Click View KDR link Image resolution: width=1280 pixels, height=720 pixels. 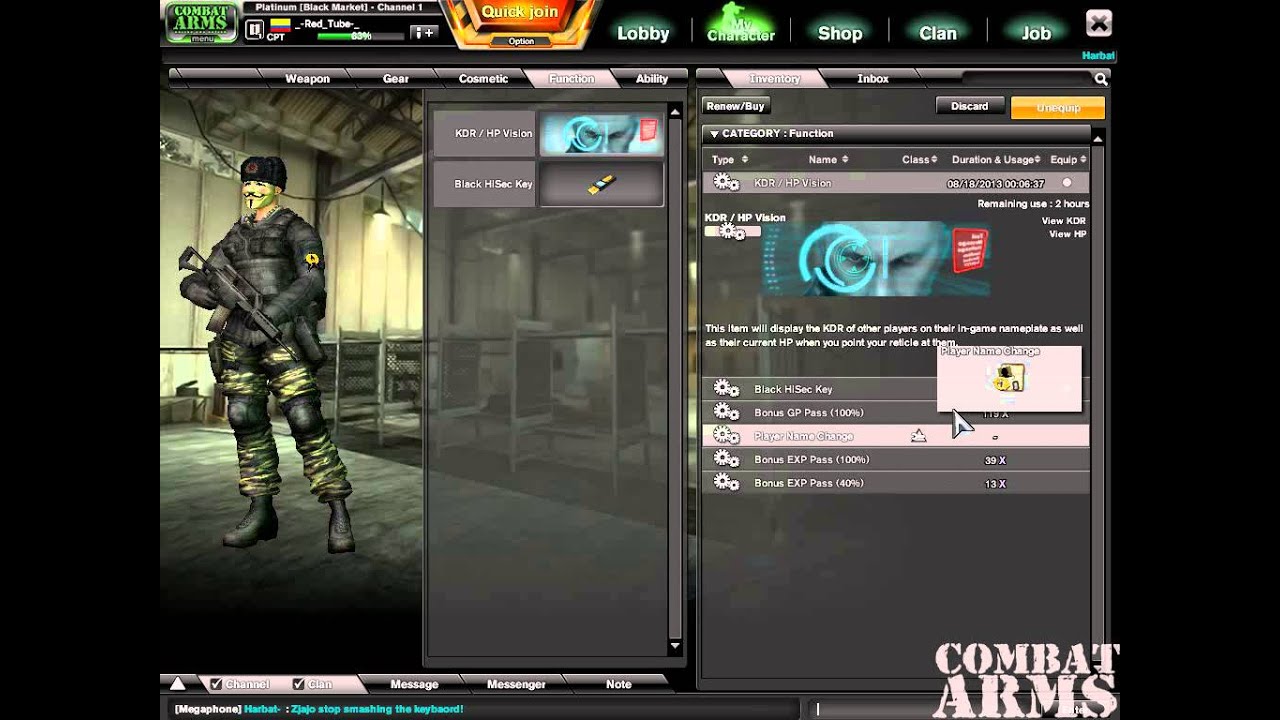pyautogui.click(x=1063, y=221)
